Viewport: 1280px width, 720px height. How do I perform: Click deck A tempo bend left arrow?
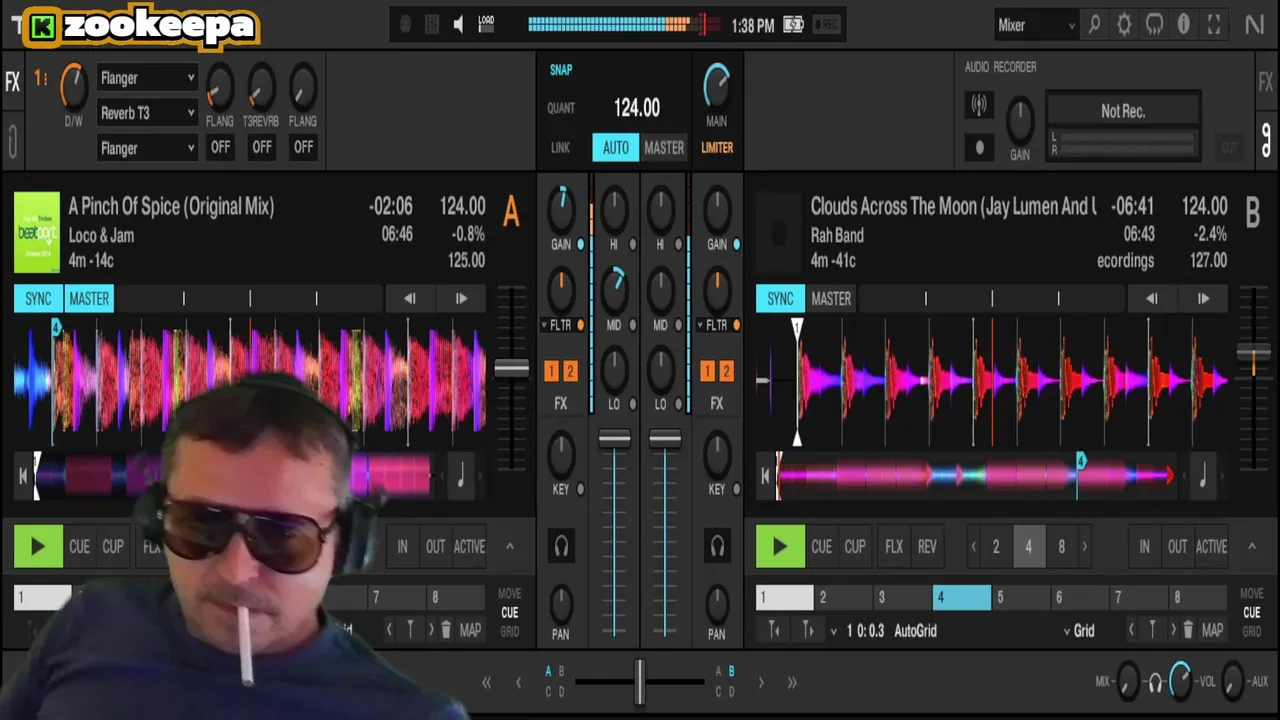coord(409,298)
